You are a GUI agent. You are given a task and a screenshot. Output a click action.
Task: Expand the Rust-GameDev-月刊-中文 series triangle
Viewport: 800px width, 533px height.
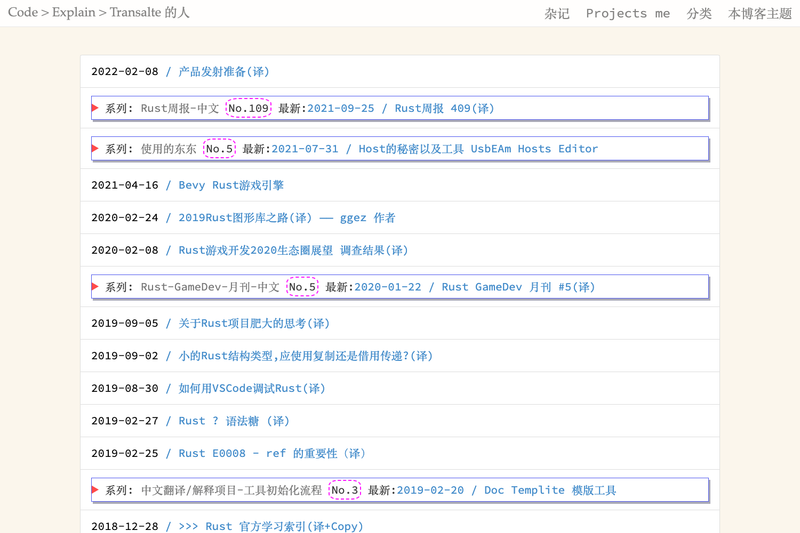coord(95,287)
